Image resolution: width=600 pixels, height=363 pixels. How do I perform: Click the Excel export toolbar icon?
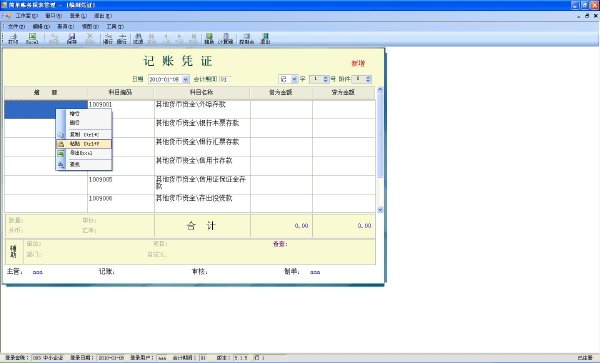click(32, 39)
